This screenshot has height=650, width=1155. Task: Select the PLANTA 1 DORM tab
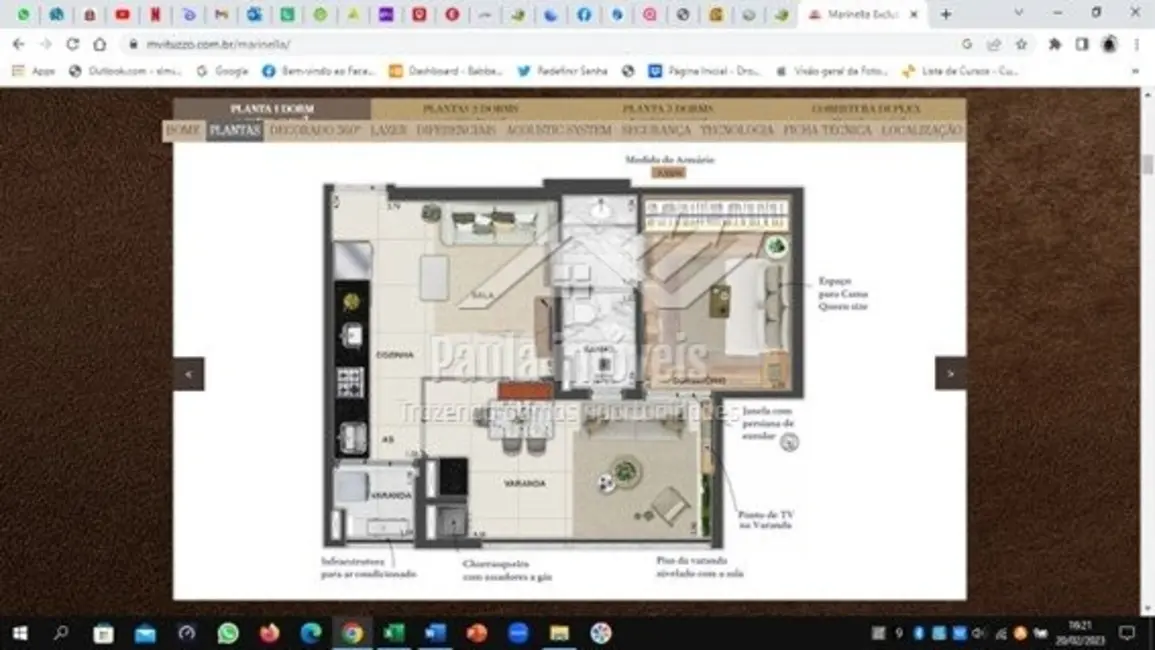(x=272, y=108)
